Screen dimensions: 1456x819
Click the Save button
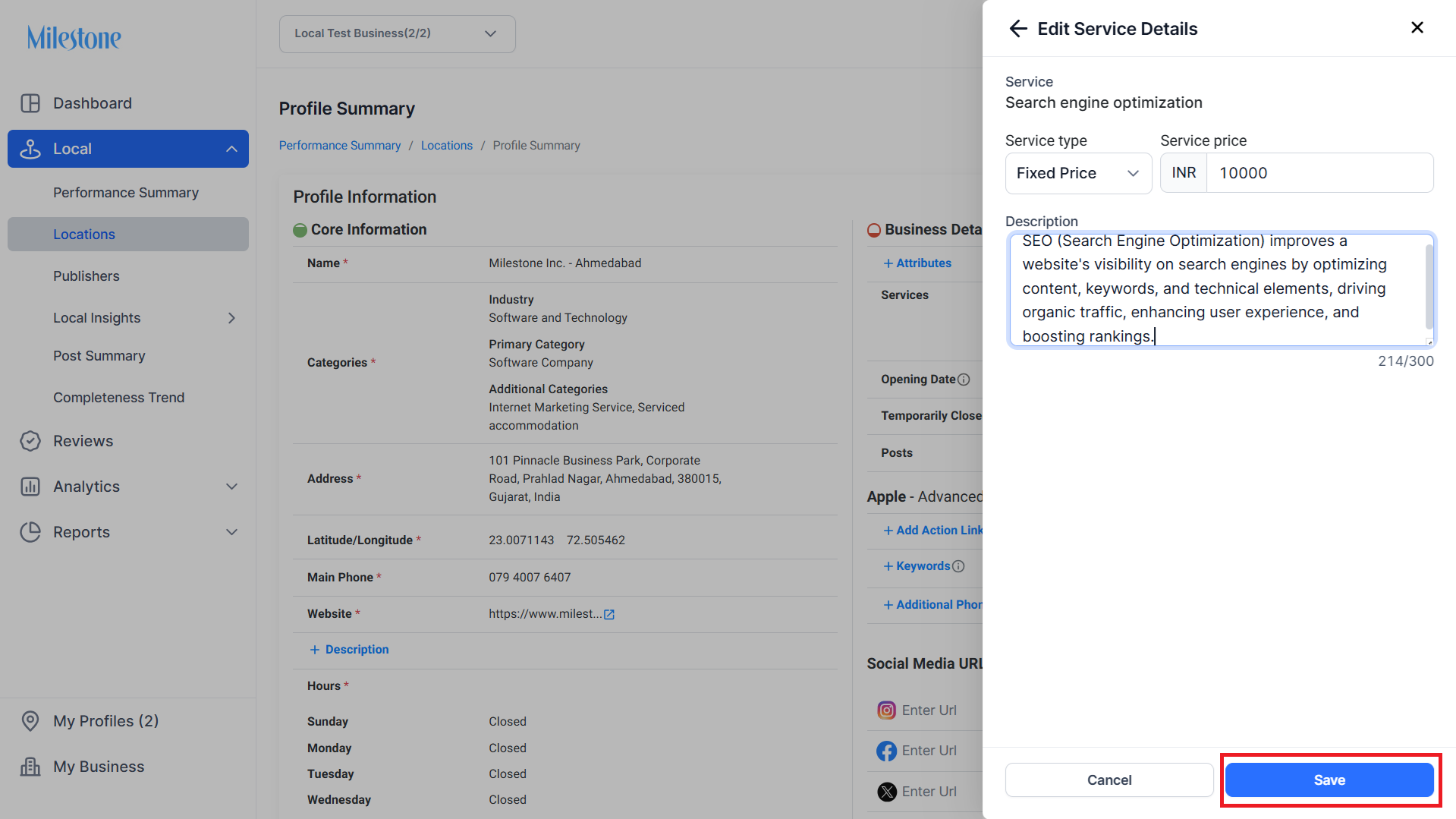(x=1329, y=780)
